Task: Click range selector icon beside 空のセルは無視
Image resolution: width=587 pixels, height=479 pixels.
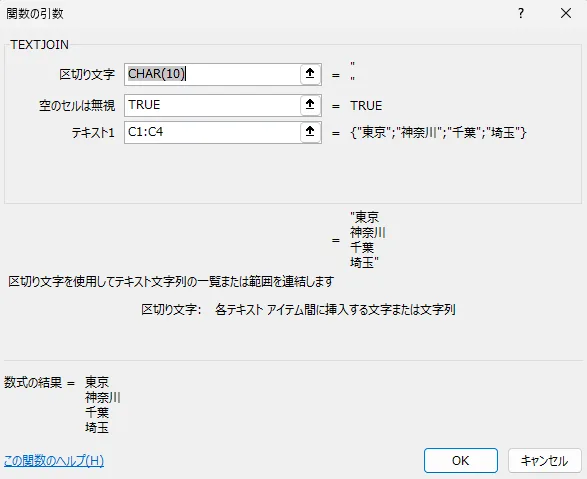Action: (x=310, y=105)
